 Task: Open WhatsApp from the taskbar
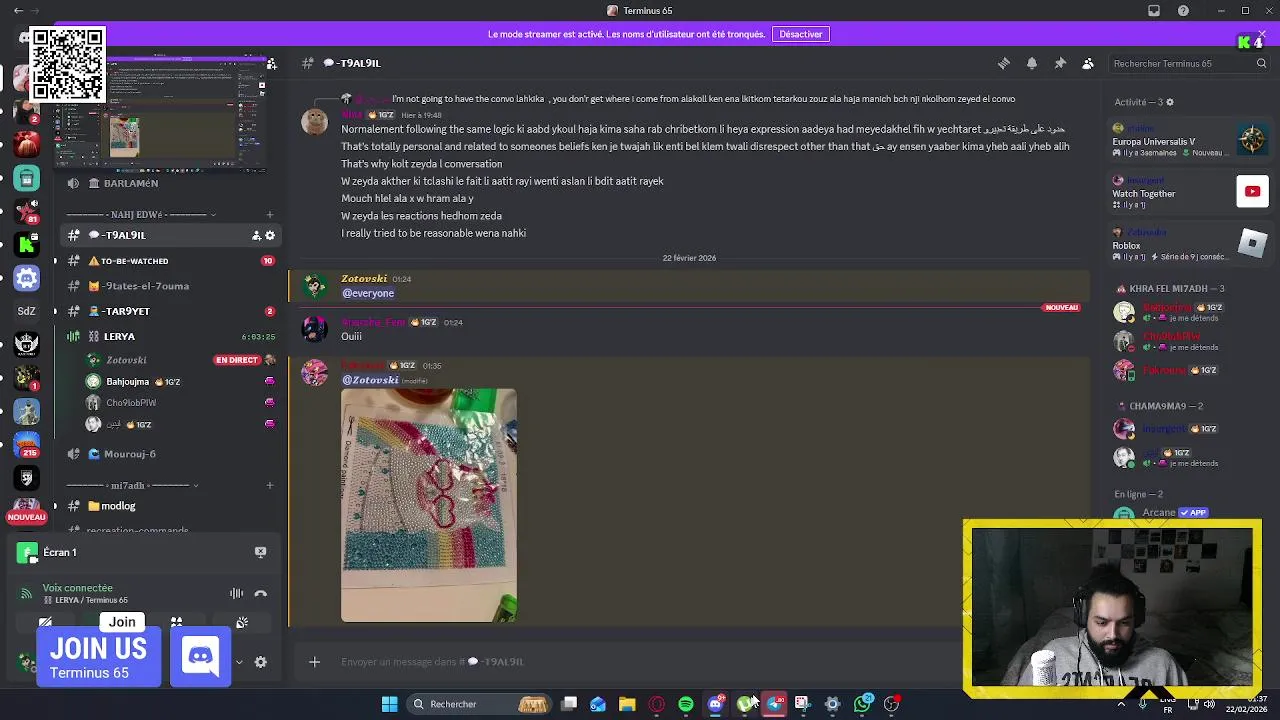(862, 704)
